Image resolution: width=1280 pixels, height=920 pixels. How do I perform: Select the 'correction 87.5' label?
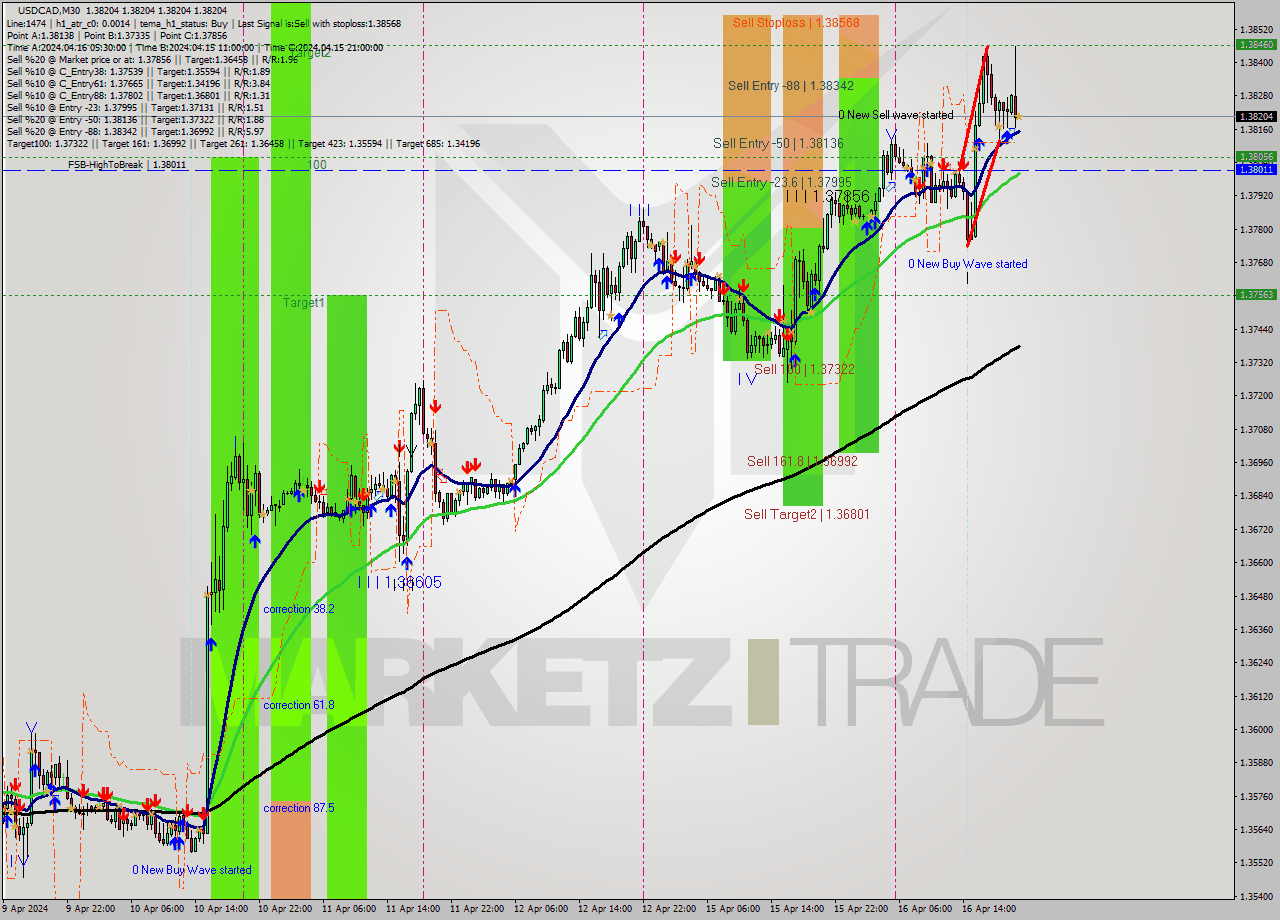coord(299,808)
